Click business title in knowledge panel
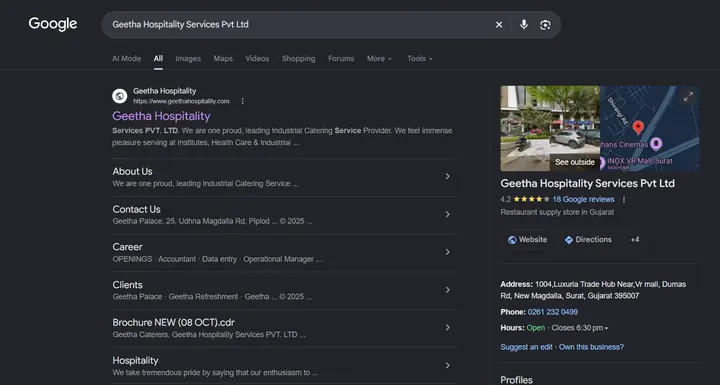This screenshot has height=385, width=720. (588, 183)
